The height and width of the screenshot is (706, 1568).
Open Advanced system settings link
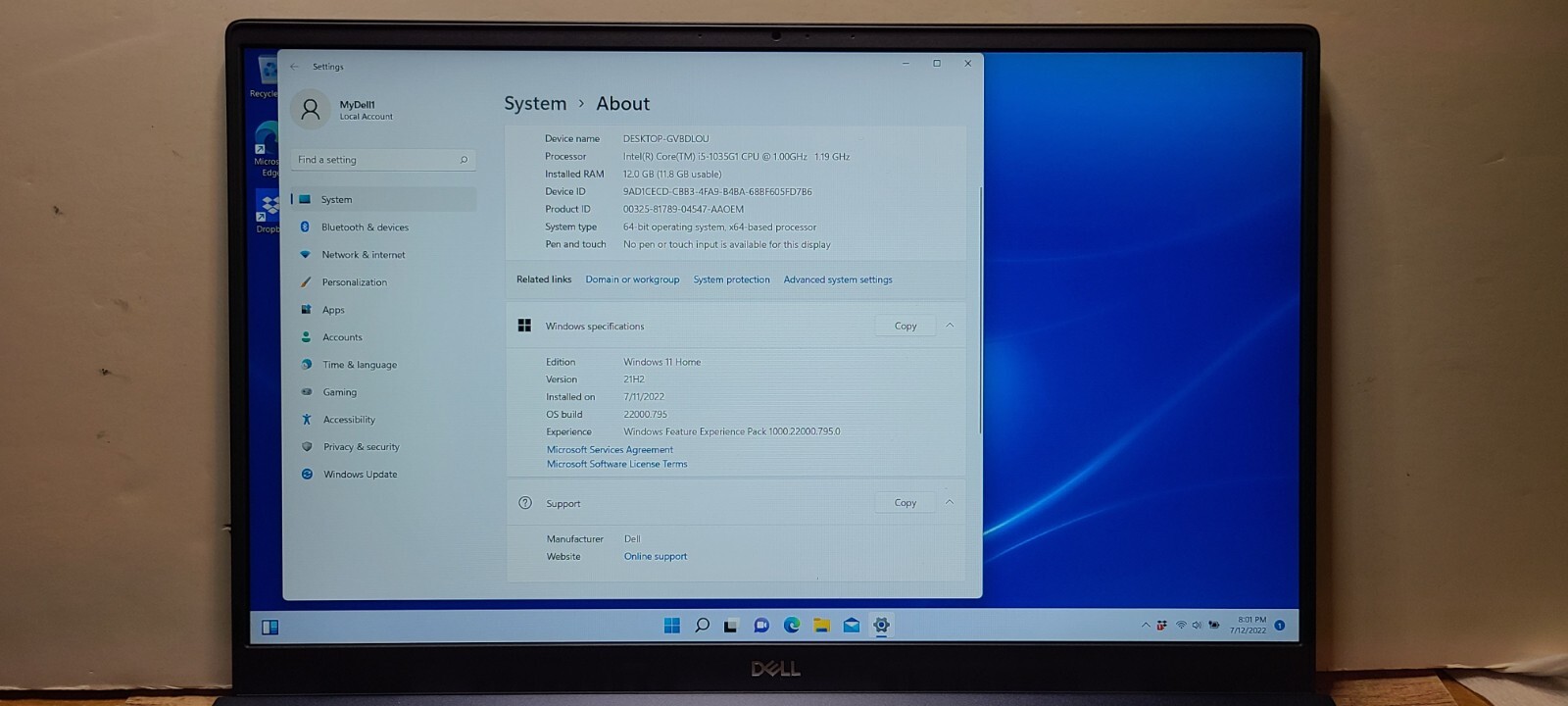[838, 279]
